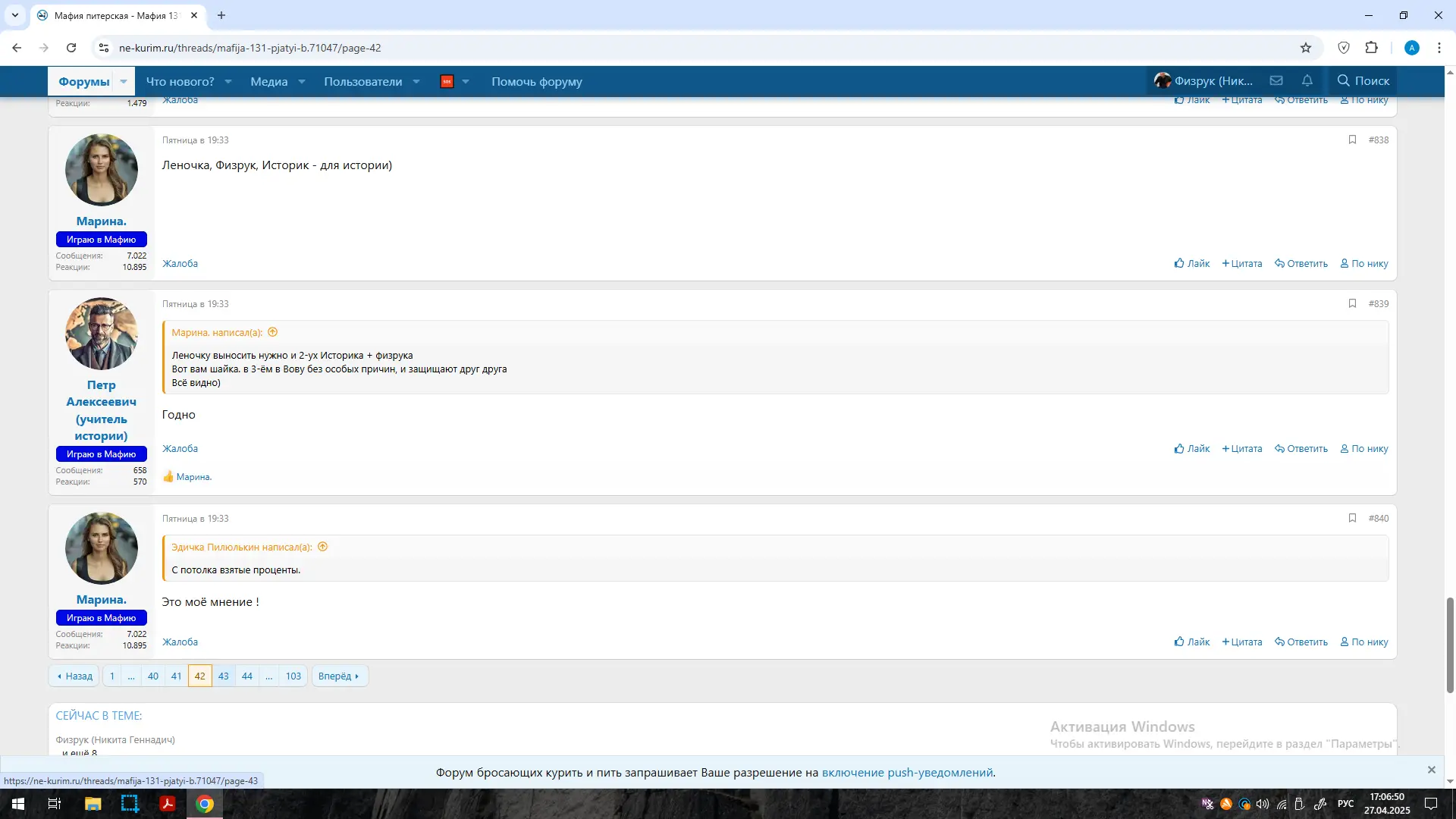Open the Помочь форуму menu item
The width and height of the screenshot is (1456, 819).
(x=536, y=81)
